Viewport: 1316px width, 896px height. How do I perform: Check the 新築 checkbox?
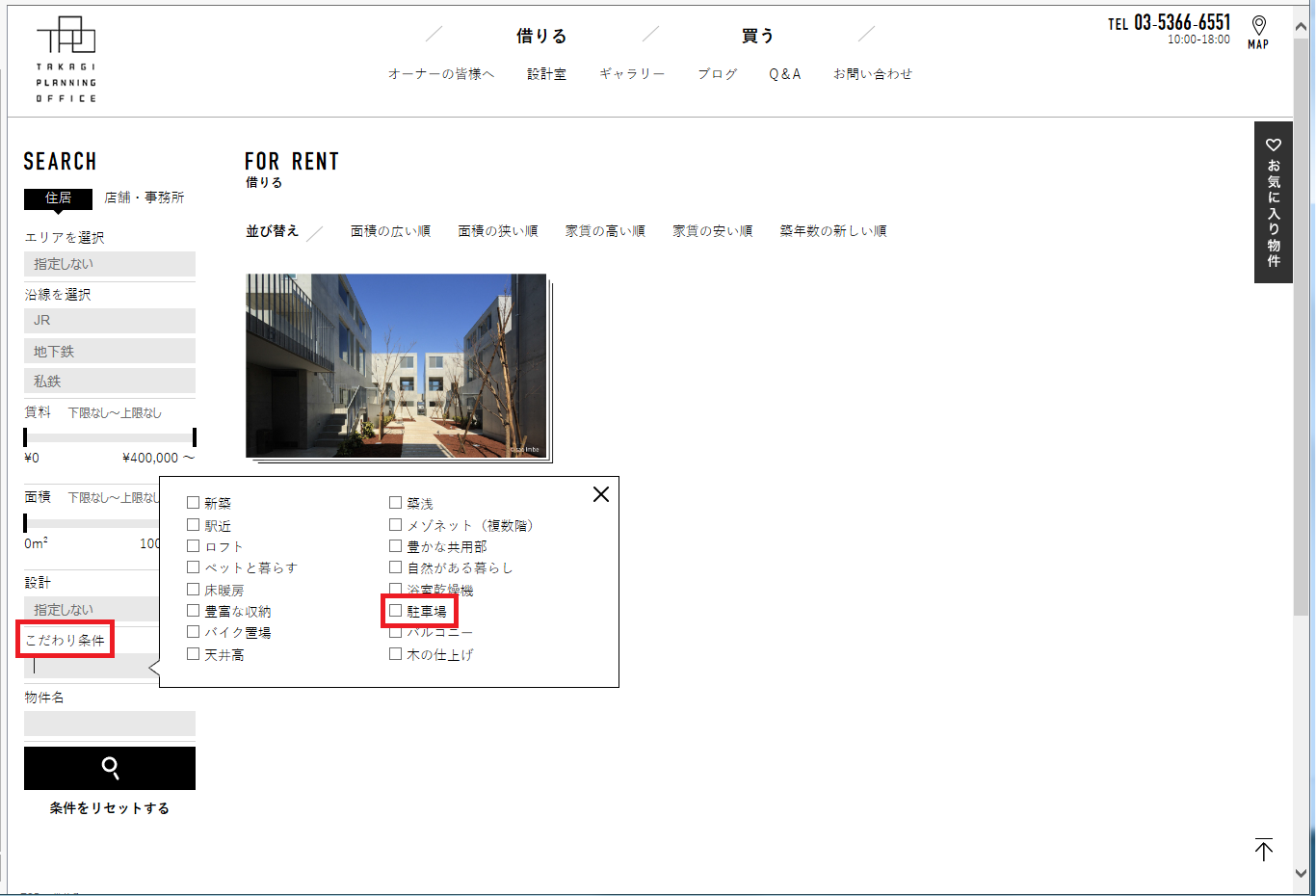click(193, 503)
